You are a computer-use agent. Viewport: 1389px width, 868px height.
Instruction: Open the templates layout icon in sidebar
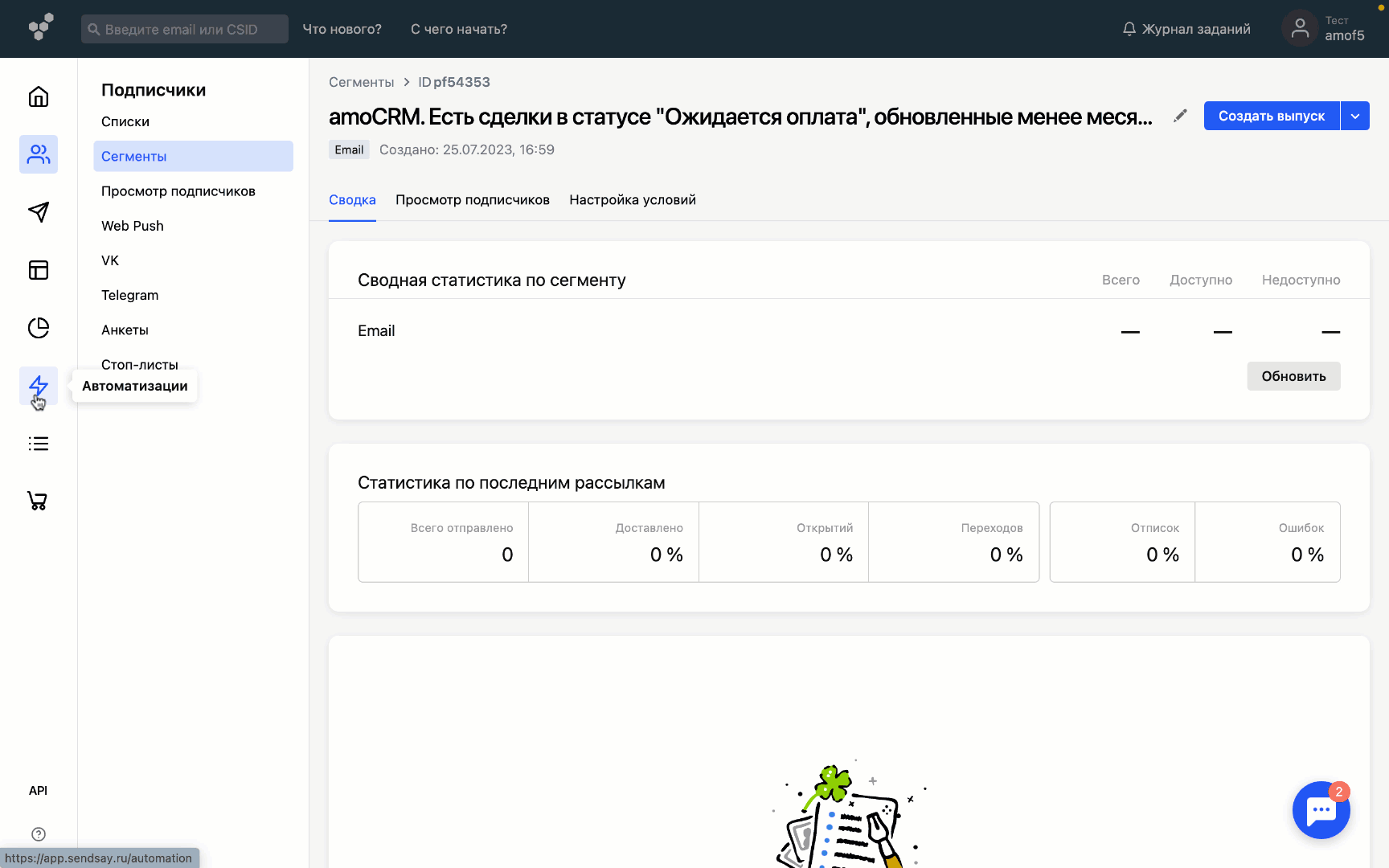click(x=39, y=270)
